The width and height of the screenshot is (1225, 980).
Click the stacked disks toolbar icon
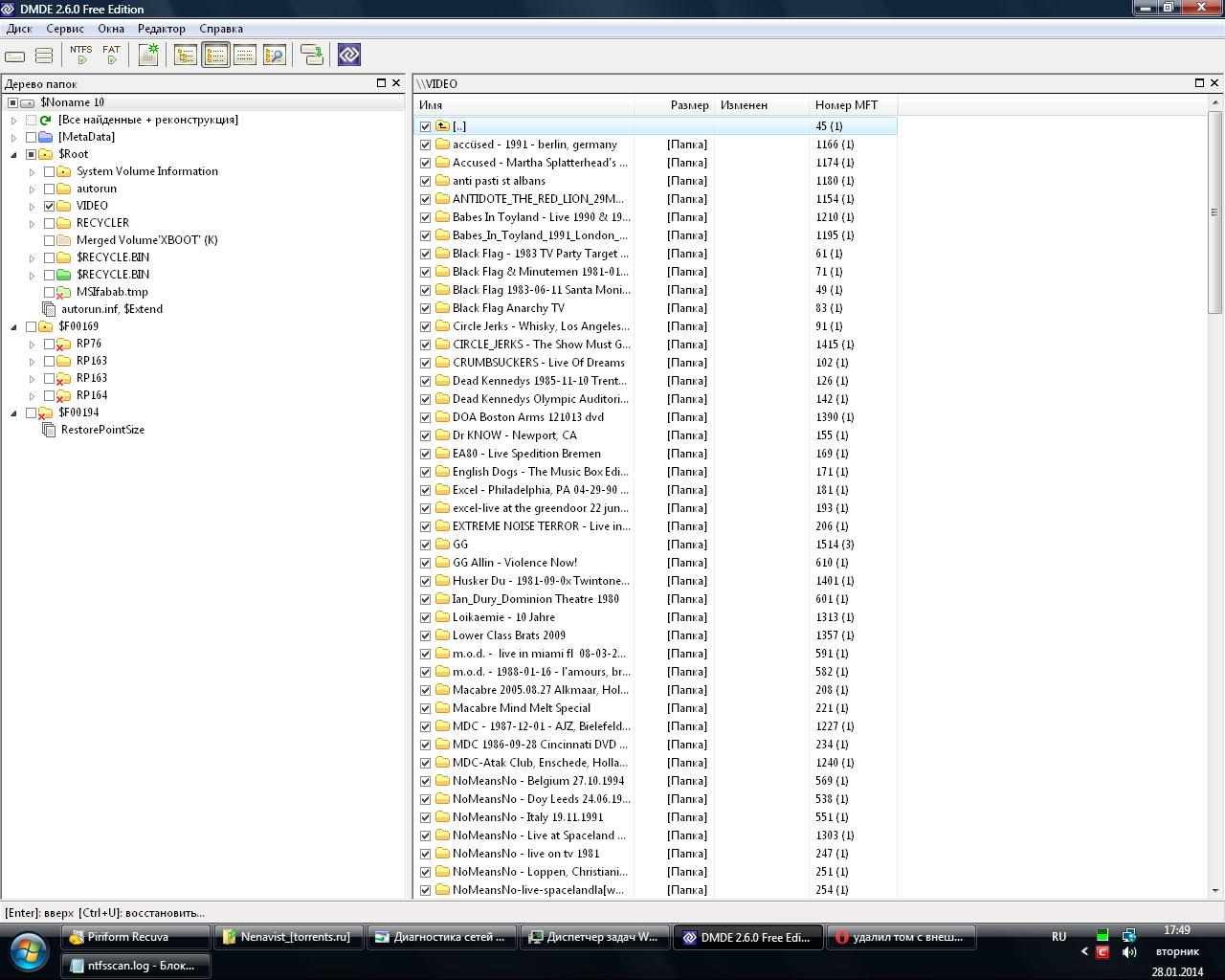44,56
